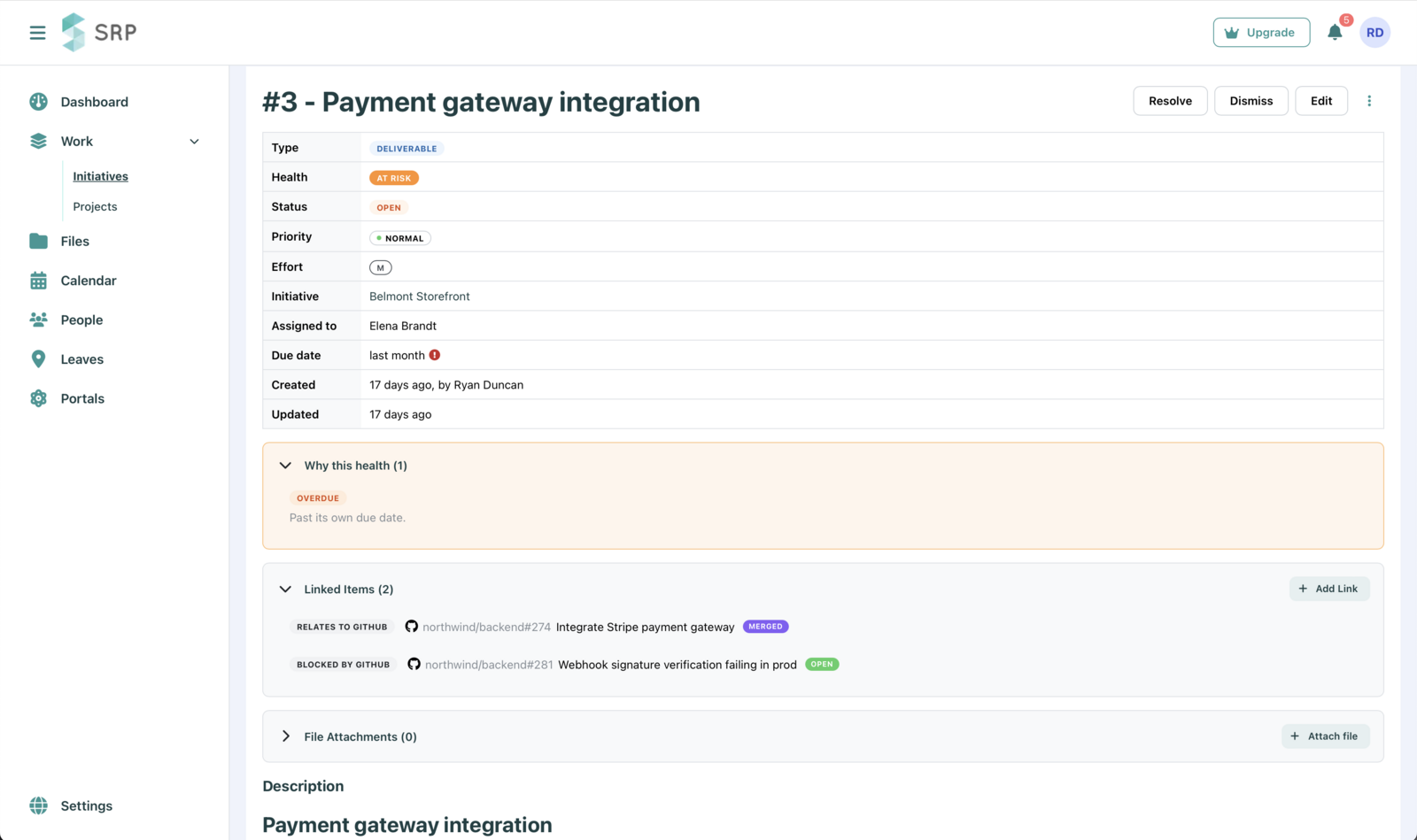Click the People sidebar icon

[38, 320]
